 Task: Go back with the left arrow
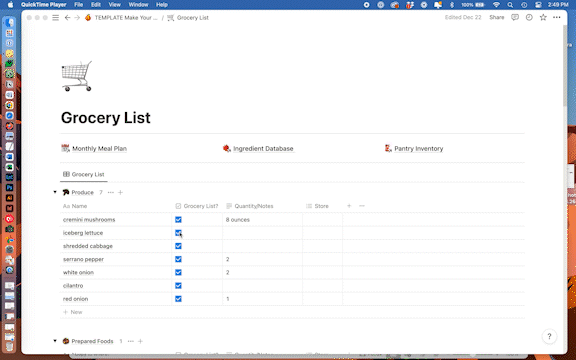point(67,18)
